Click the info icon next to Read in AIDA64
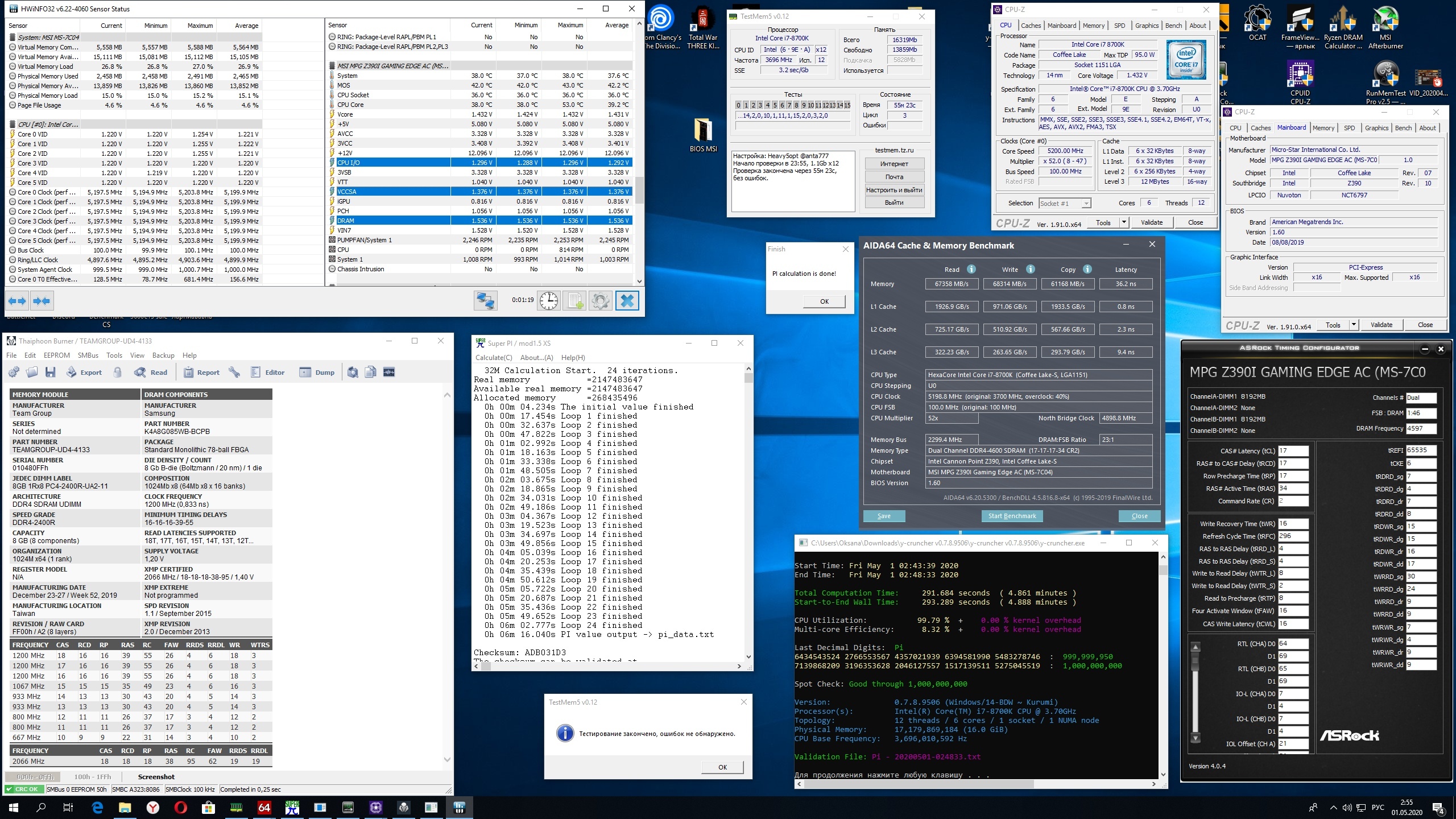The image size is (1456, 819). coord(971,269)
